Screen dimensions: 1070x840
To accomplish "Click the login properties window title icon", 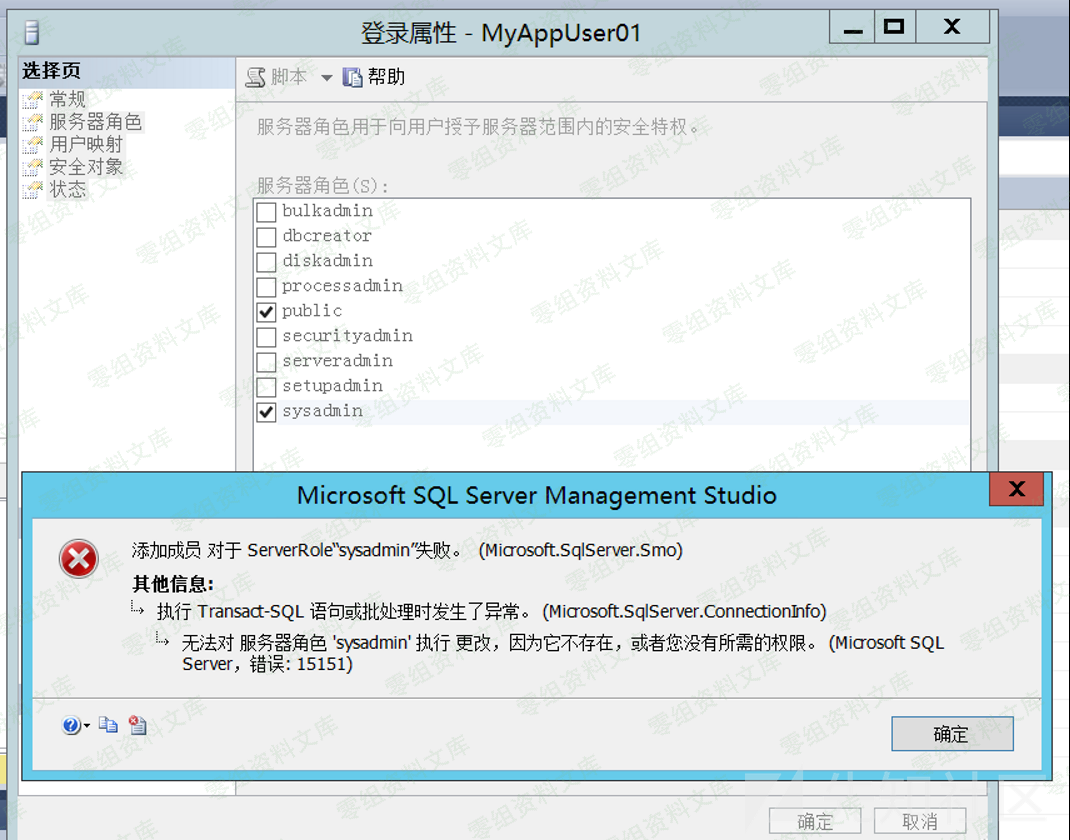I will point(32,32).
